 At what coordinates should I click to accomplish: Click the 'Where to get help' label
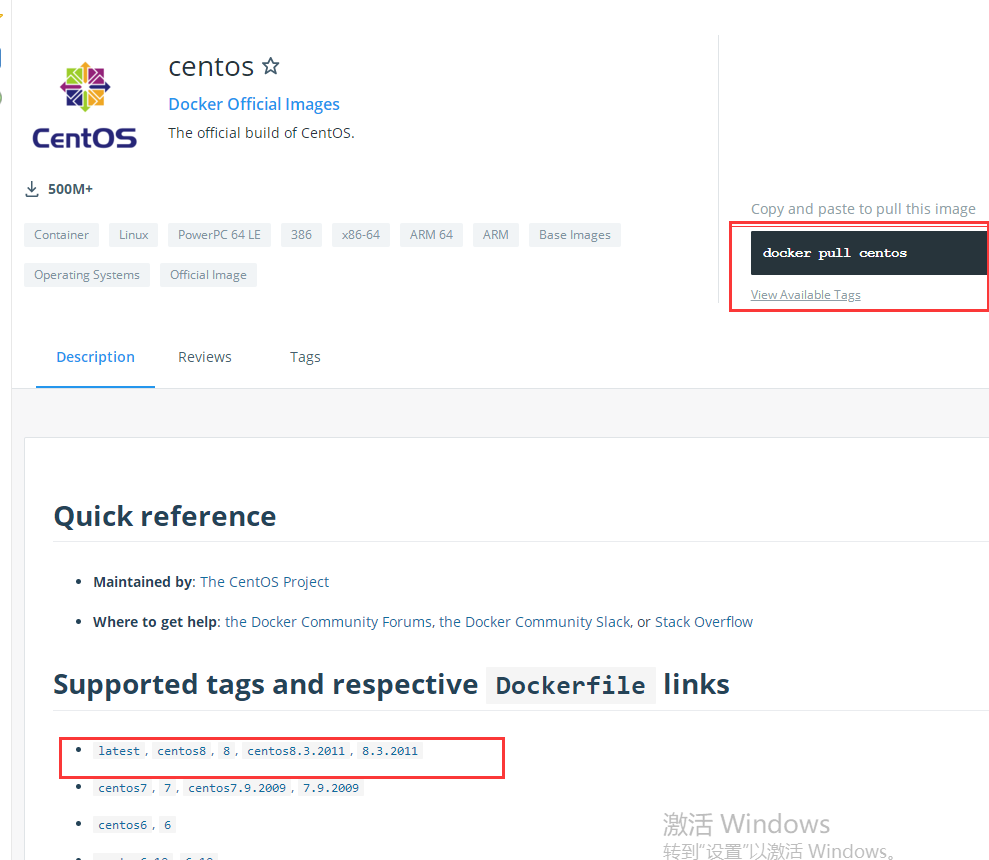click(x=155, y=622)
